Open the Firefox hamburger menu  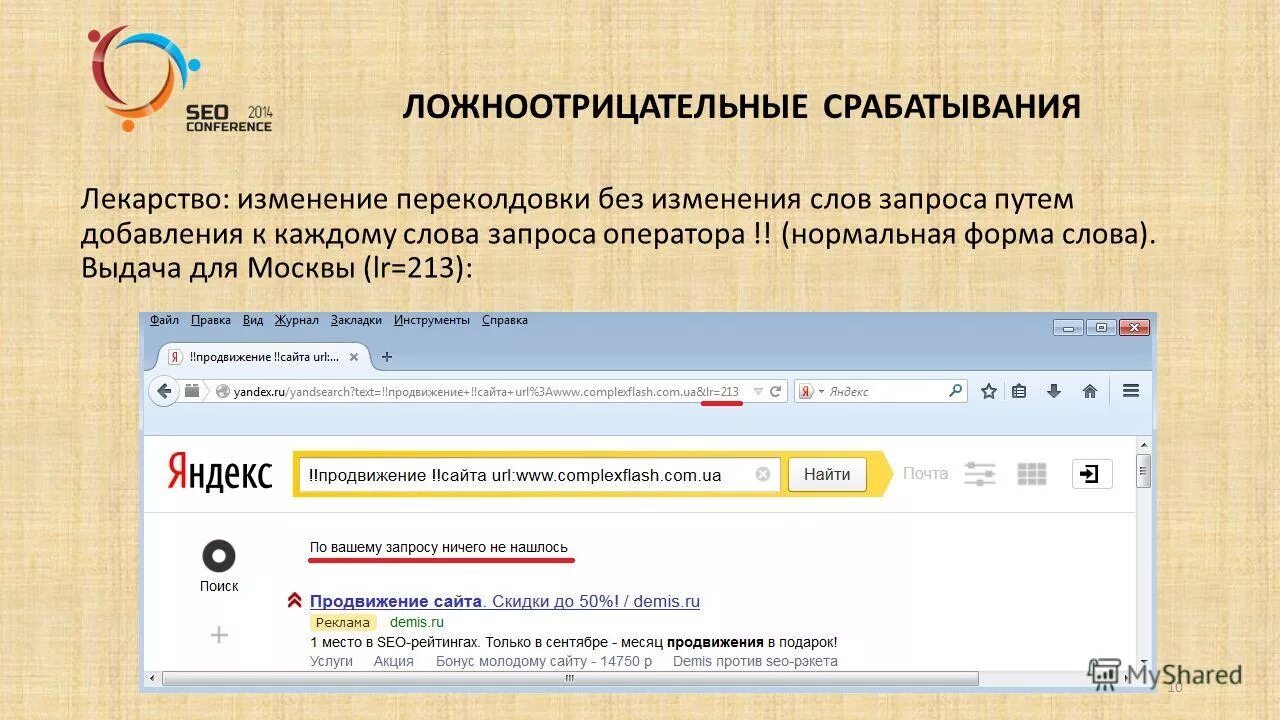coord(1131,391)
